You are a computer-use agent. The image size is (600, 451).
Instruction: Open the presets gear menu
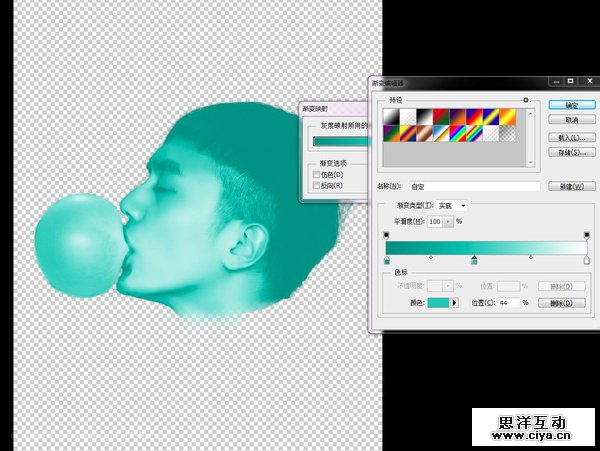pos(526,100)
